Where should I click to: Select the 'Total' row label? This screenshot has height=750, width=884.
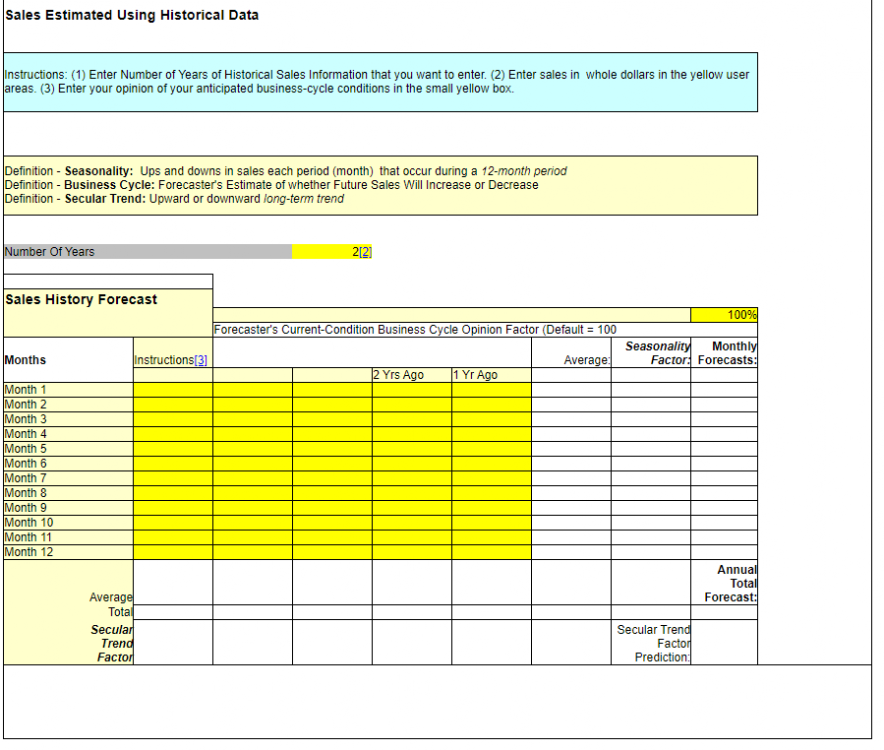coord(121,612)
